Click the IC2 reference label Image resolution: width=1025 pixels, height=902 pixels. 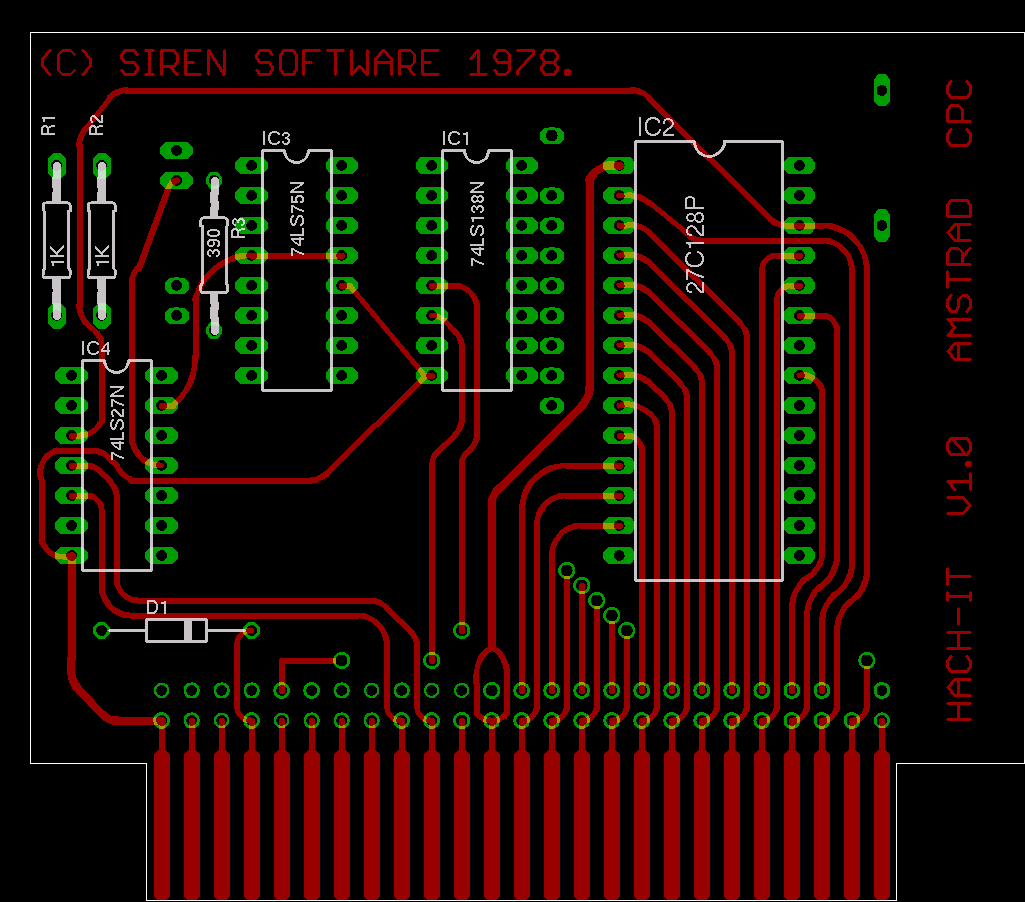[655, 127]
